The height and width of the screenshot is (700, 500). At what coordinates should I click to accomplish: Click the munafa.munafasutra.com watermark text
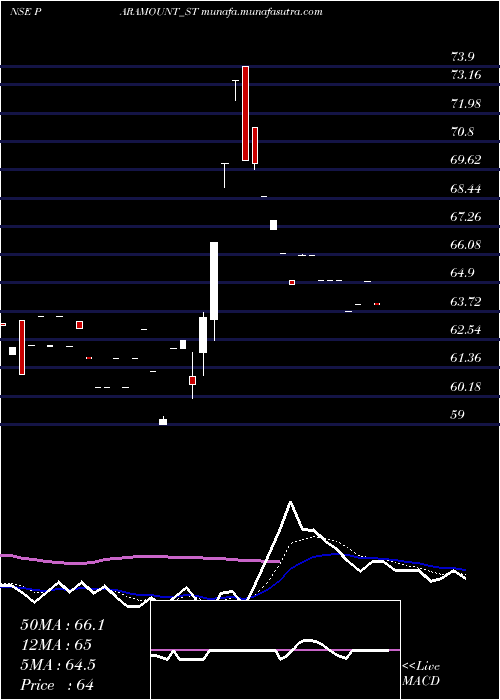coord(262,12)
